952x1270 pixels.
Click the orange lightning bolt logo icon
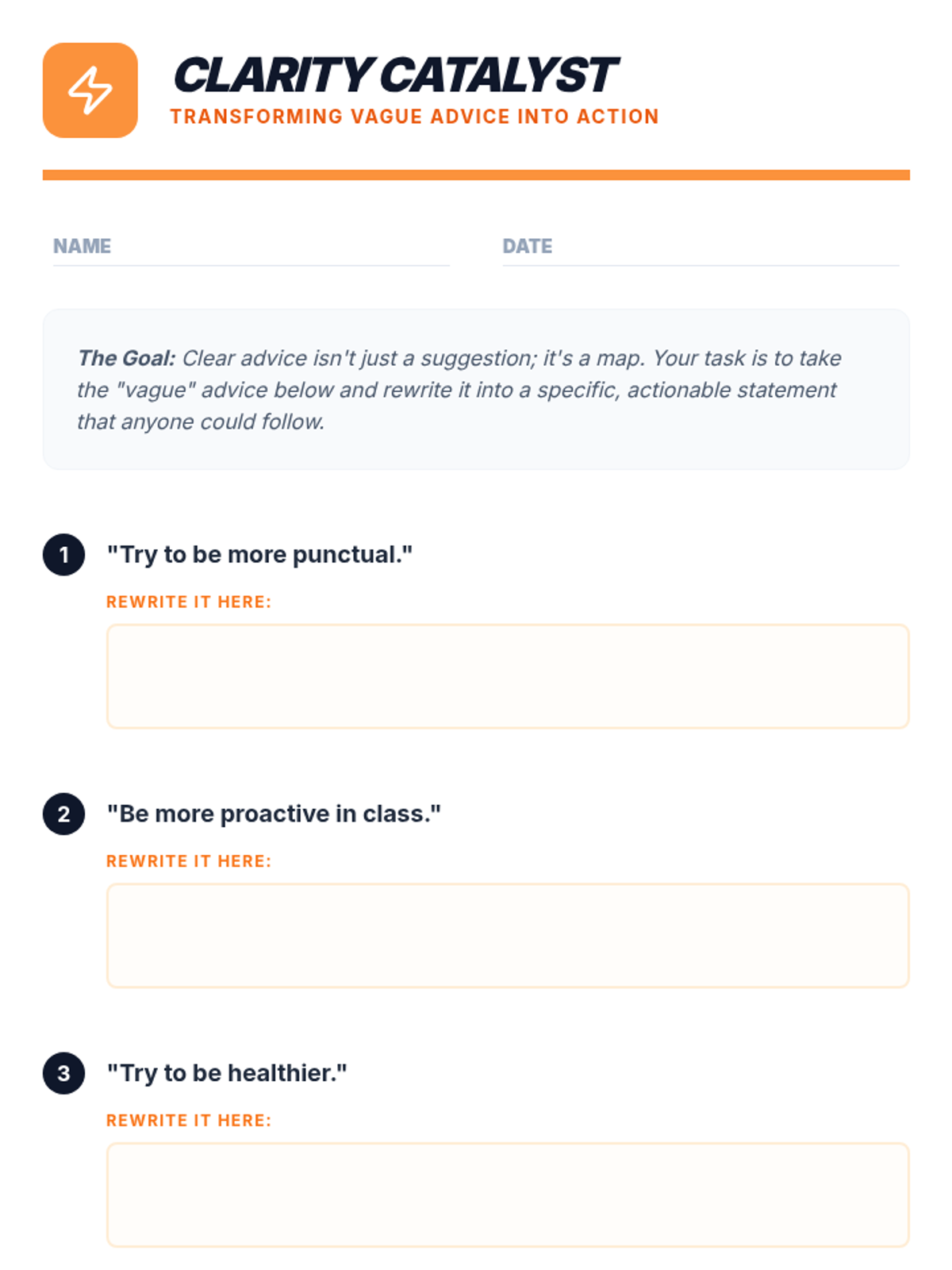point(90,90)
